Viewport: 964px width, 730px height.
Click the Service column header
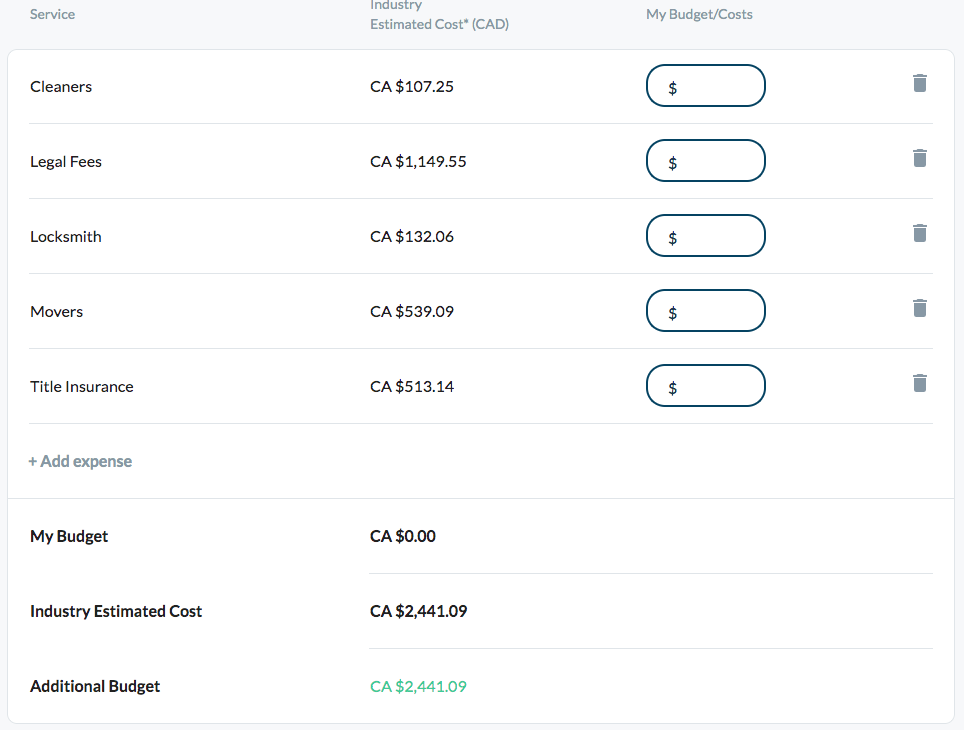click(x=52, y=14)
